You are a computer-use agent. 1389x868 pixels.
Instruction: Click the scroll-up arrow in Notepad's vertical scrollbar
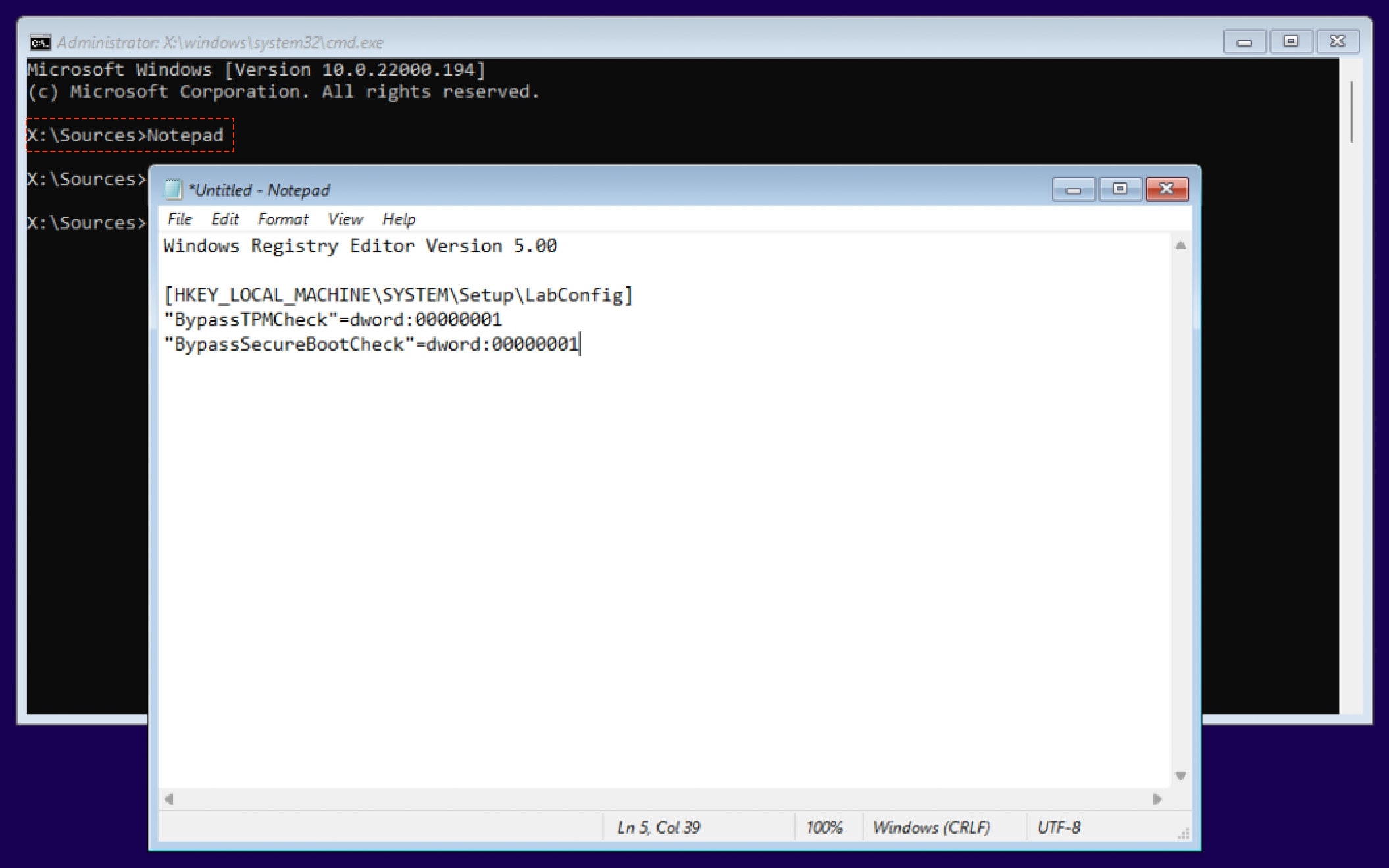click(x=1181, y=246)
